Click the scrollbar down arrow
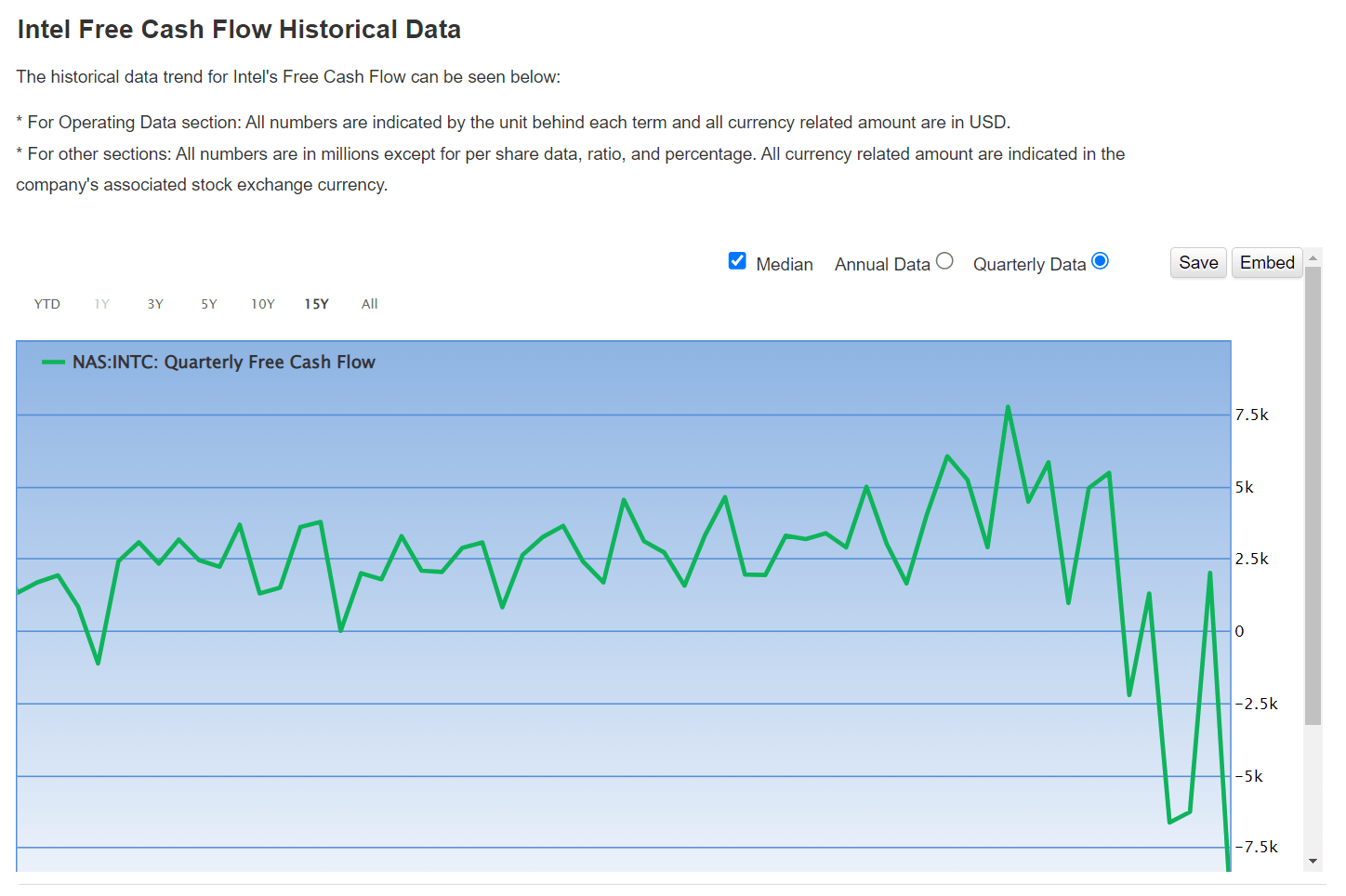This screenshot has width=1346, height=896. (x=1313, y=861)
